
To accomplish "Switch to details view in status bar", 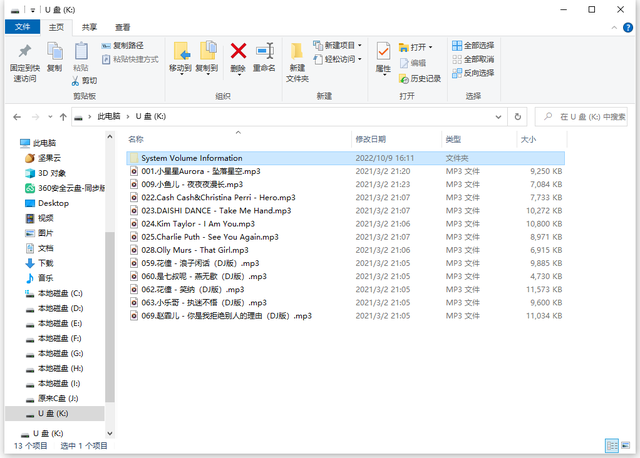I will [612, 445].
